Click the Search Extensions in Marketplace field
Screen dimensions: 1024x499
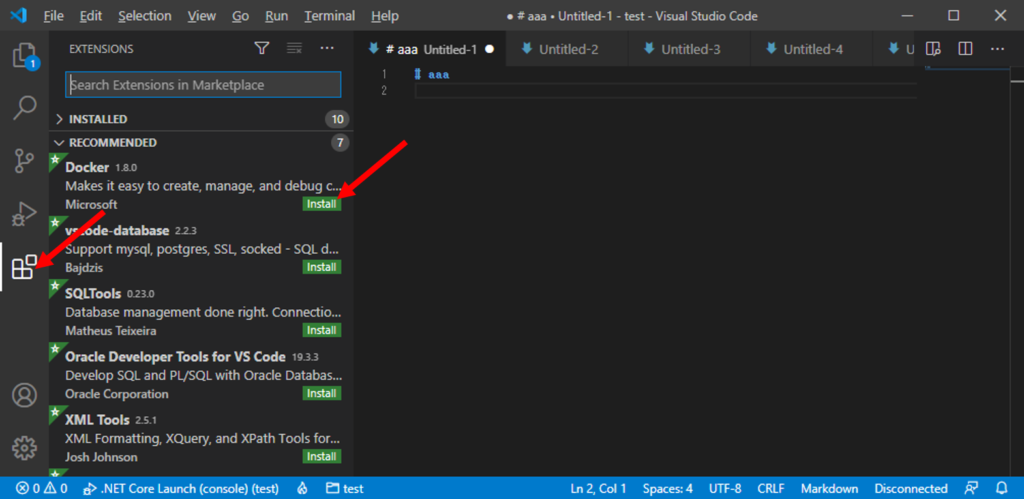coord(203,85)
